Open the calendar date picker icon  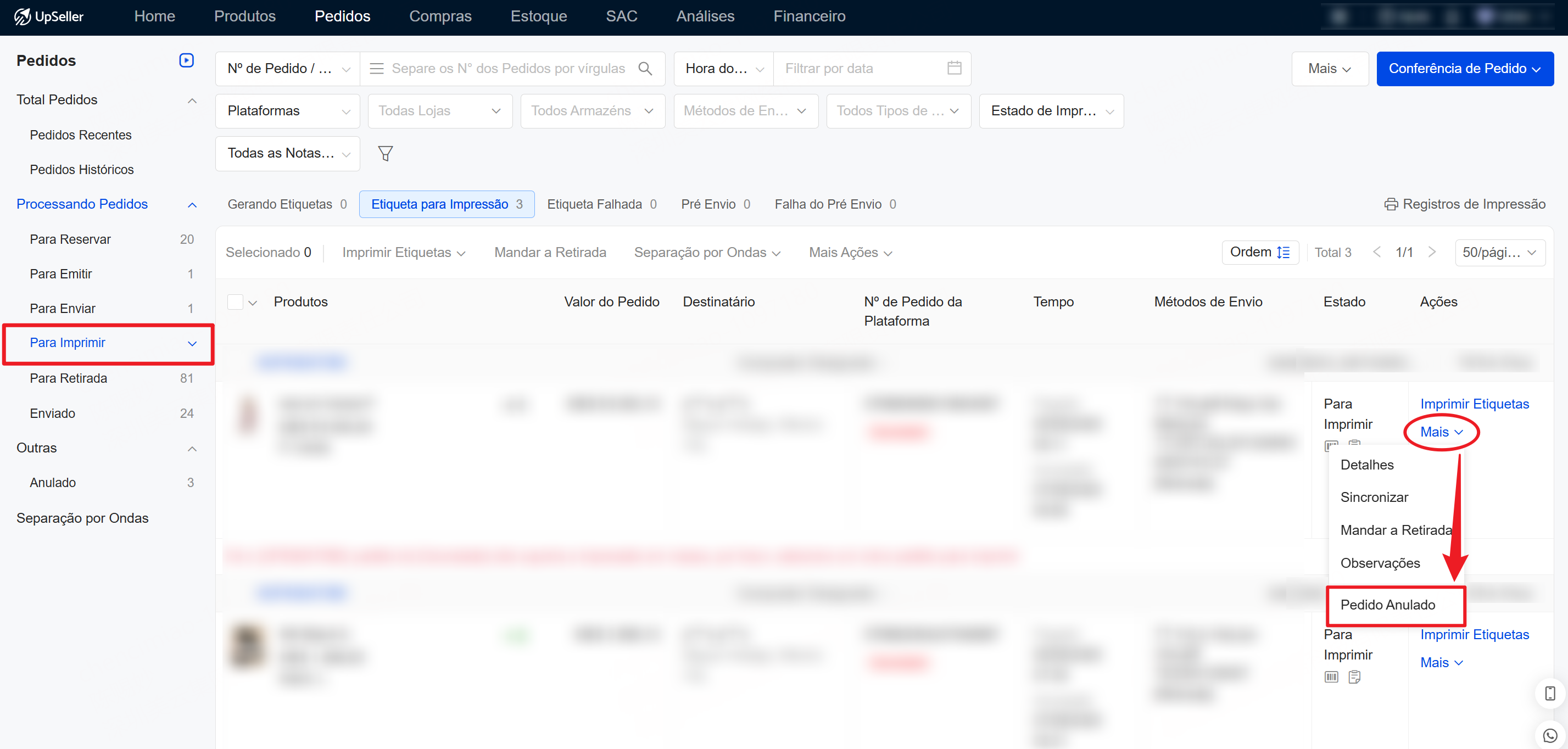tap(954, 68)
